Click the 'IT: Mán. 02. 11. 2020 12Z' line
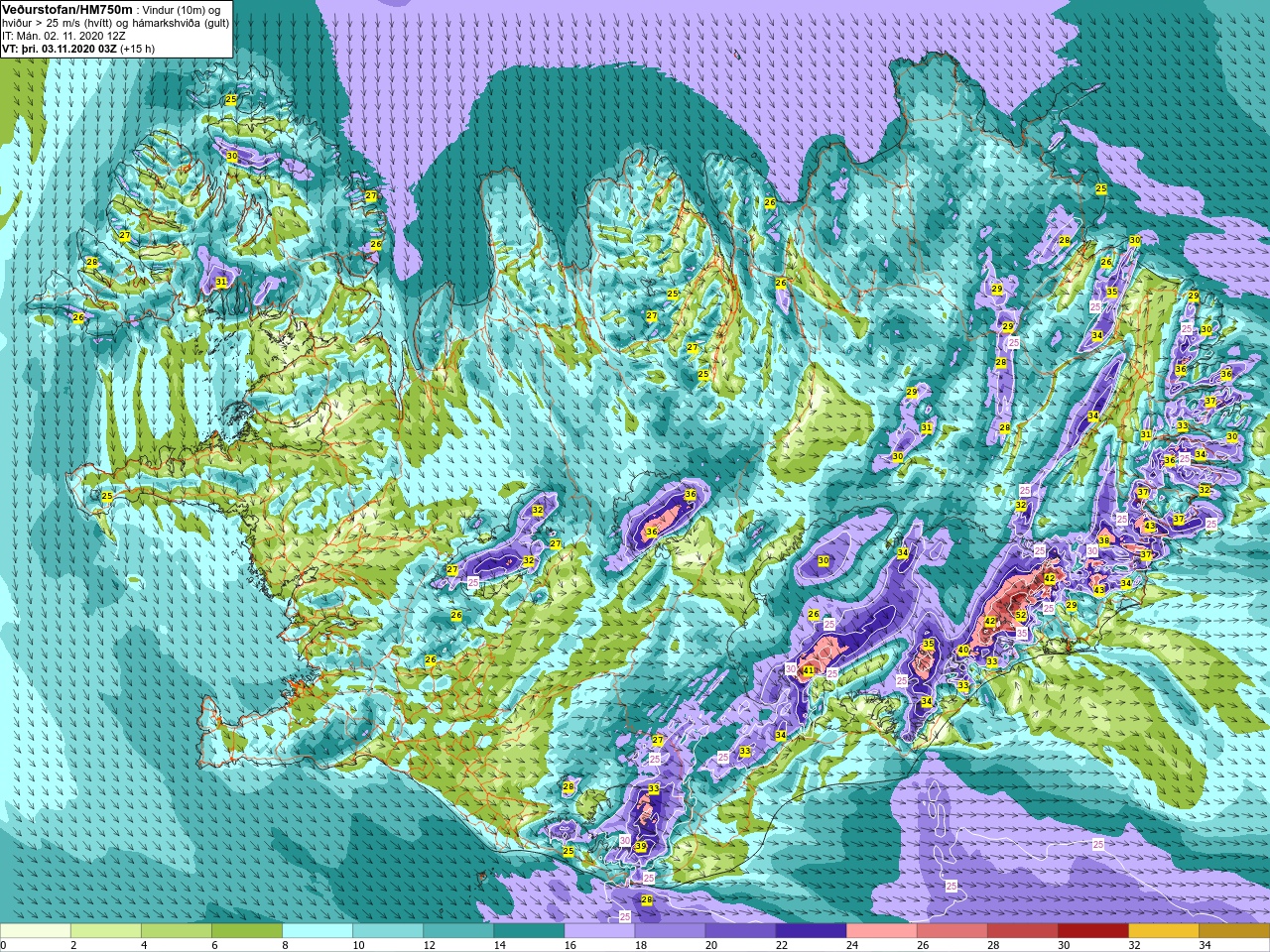 62,36
